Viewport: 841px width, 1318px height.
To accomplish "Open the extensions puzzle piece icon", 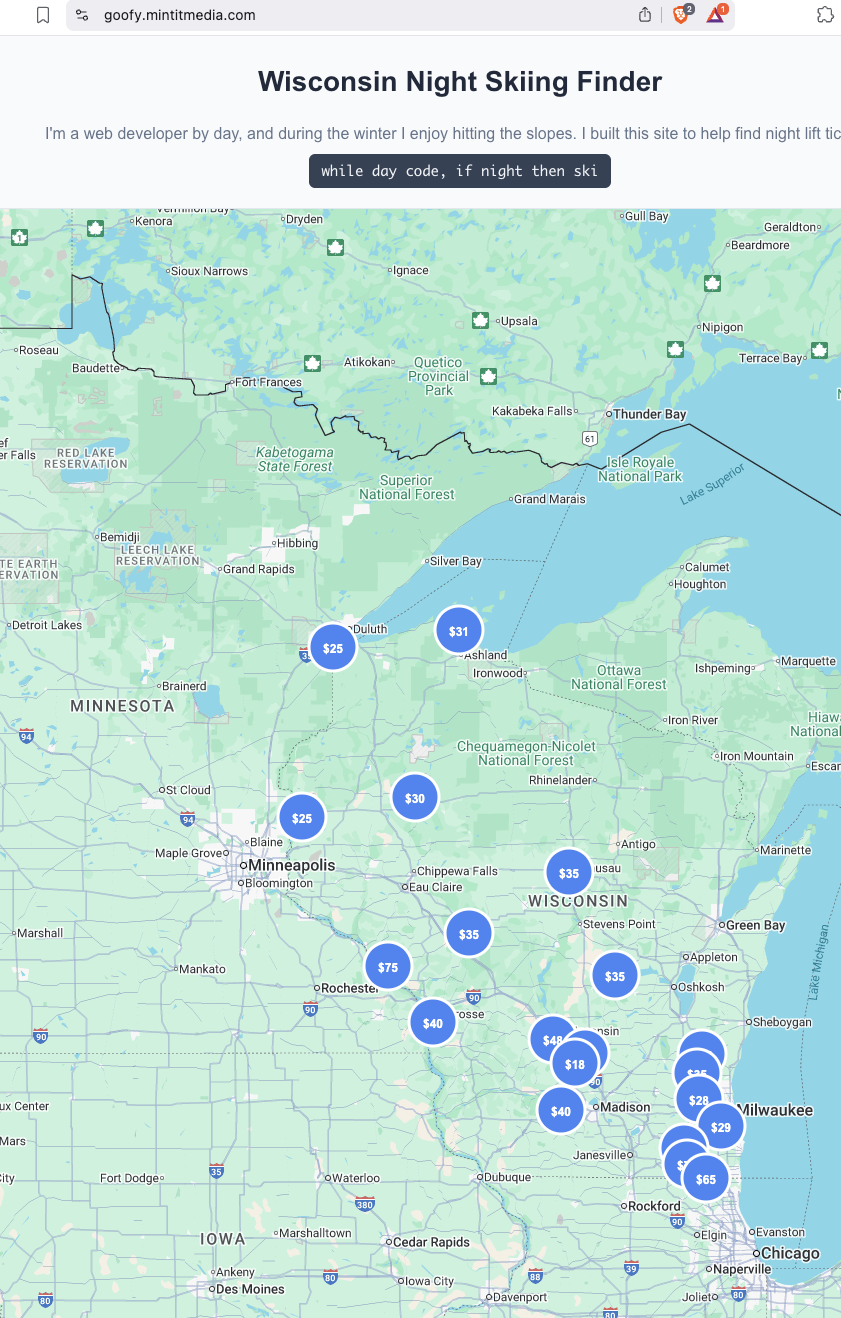I will (x=825, y=15).
